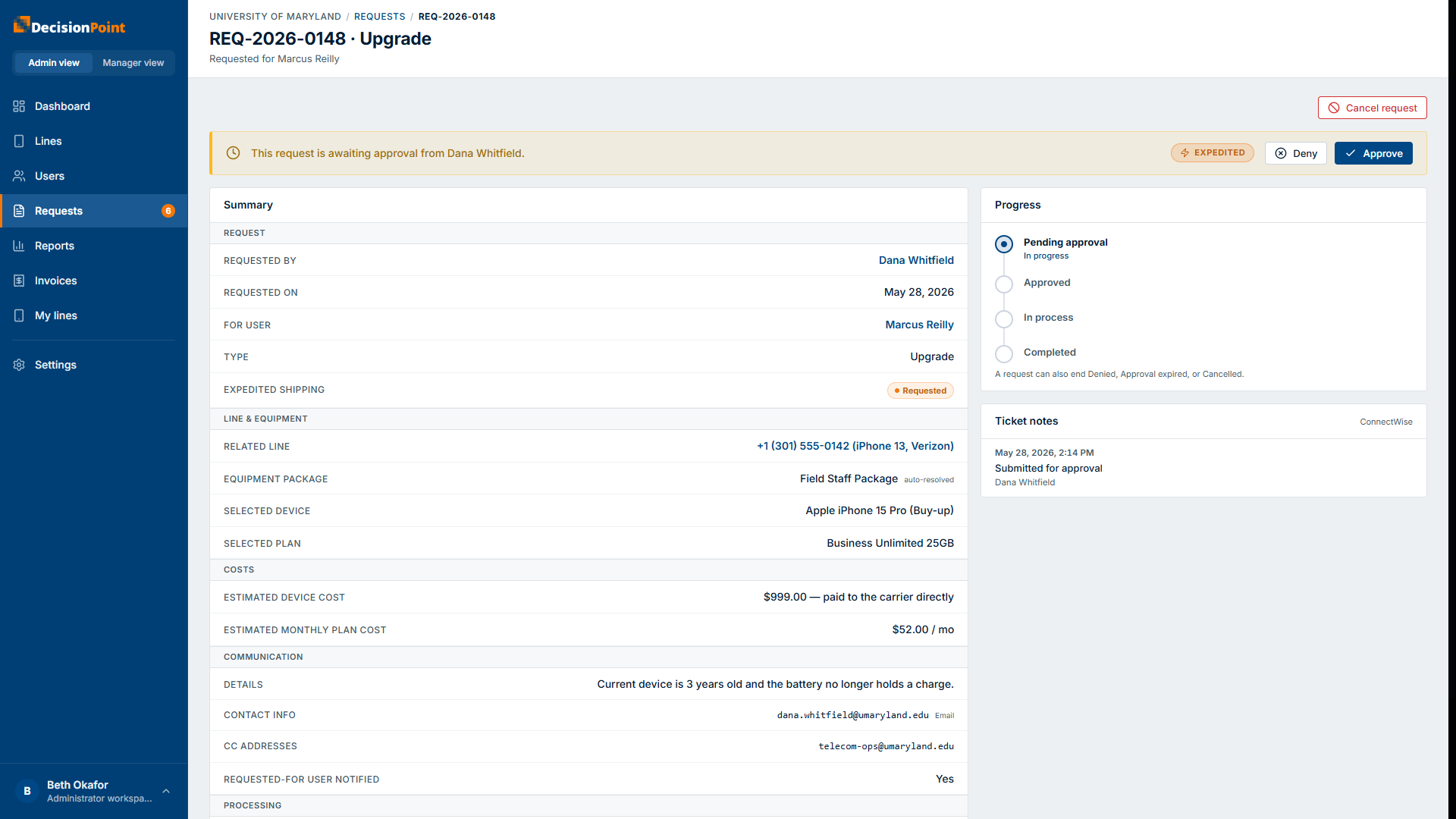Click the Invoices receipt icon
This screenshot has width=1456, height=819.
(19, 281)
